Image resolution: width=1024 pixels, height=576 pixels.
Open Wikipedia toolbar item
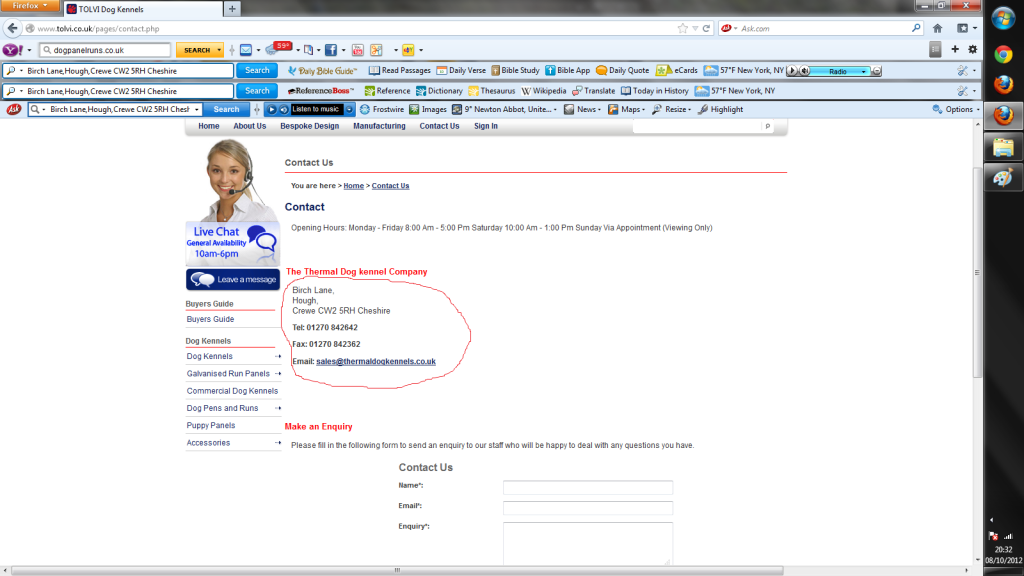[x=543, y=91]
